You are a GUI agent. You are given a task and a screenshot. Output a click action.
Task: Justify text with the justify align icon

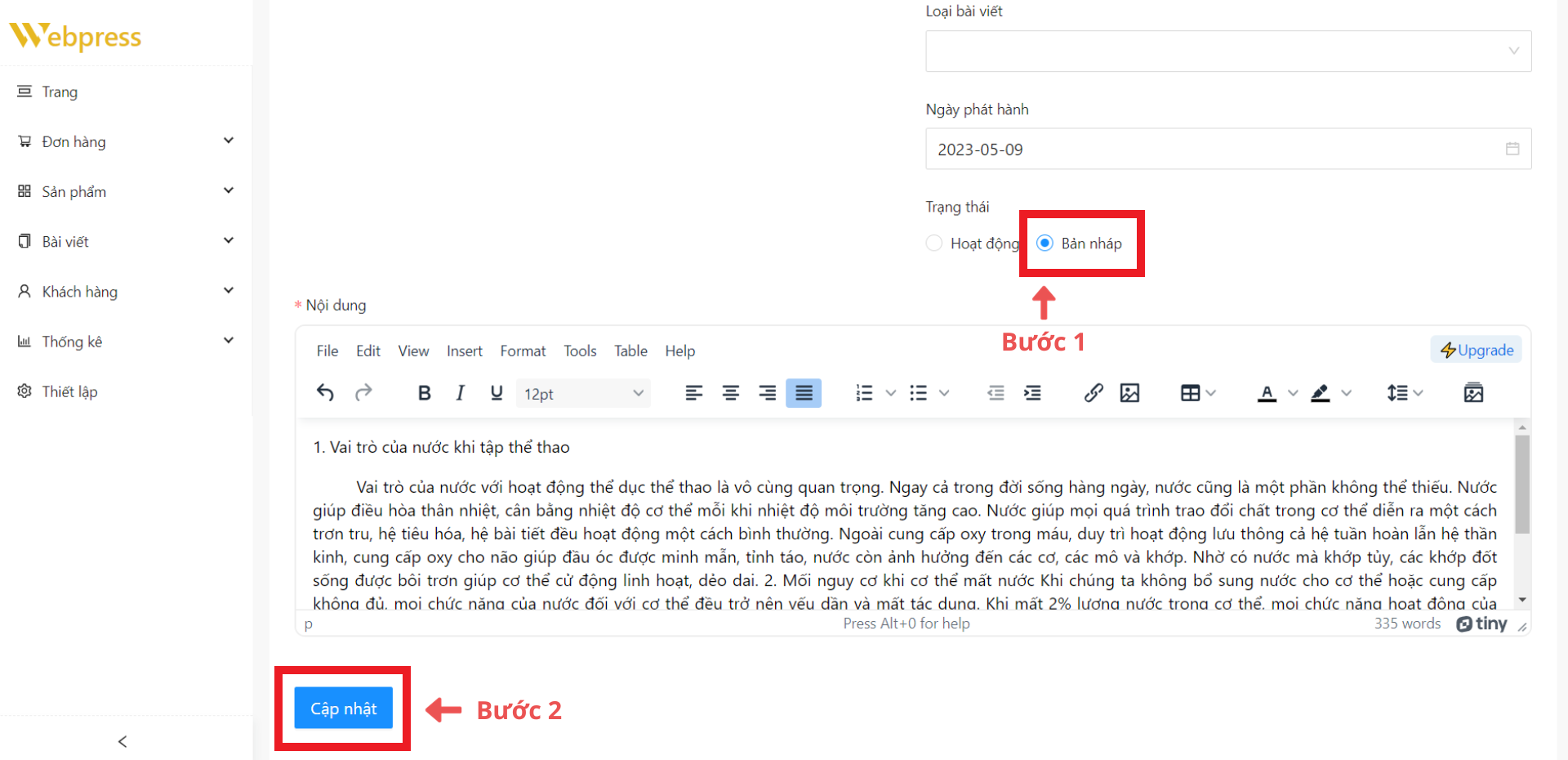pos(804,393)
